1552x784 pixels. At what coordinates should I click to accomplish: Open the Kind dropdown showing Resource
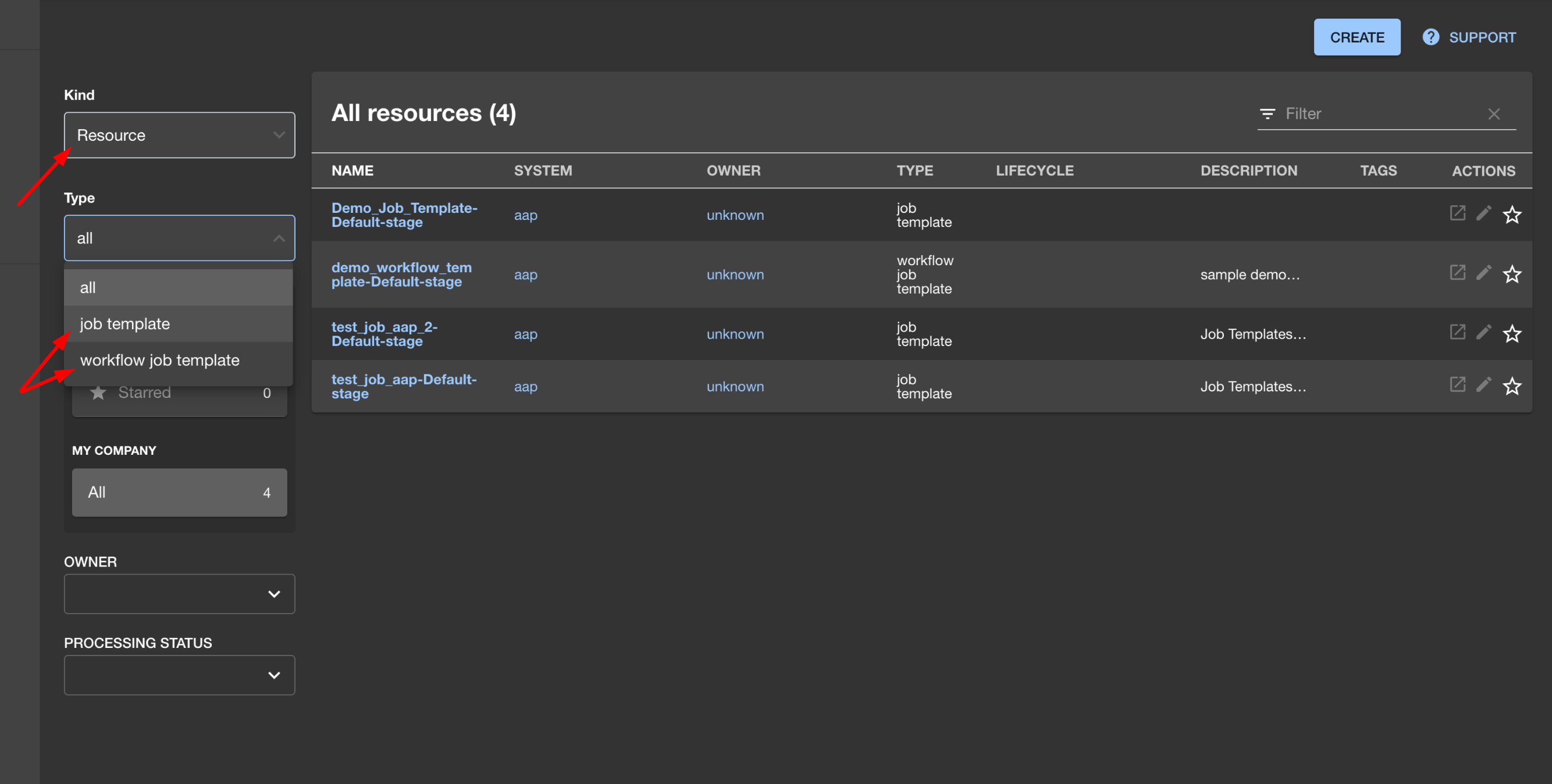(x=180, y=135)
